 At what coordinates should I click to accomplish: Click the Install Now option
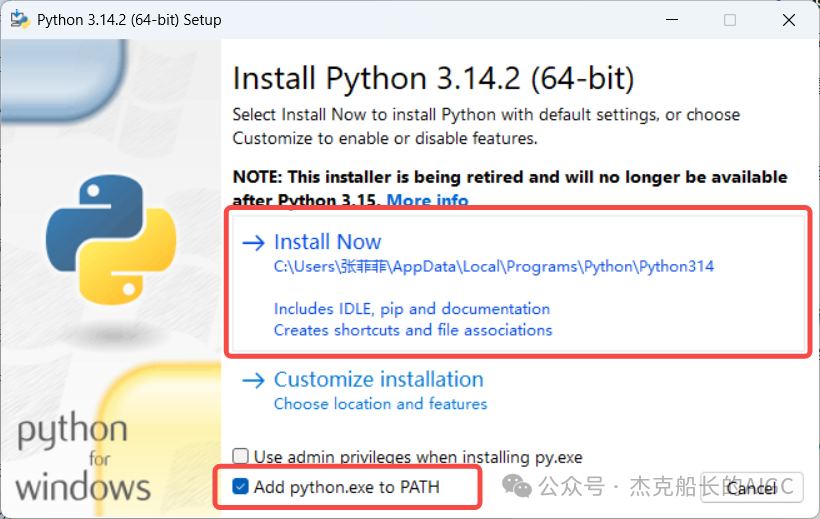point(518,283)
